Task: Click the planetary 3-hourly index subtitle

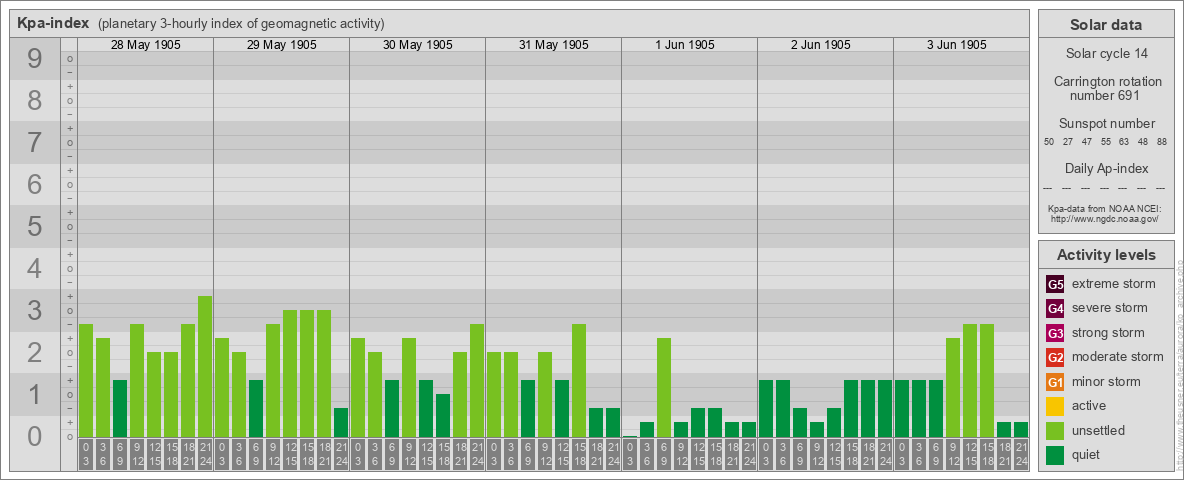Action: click(241, 24)
